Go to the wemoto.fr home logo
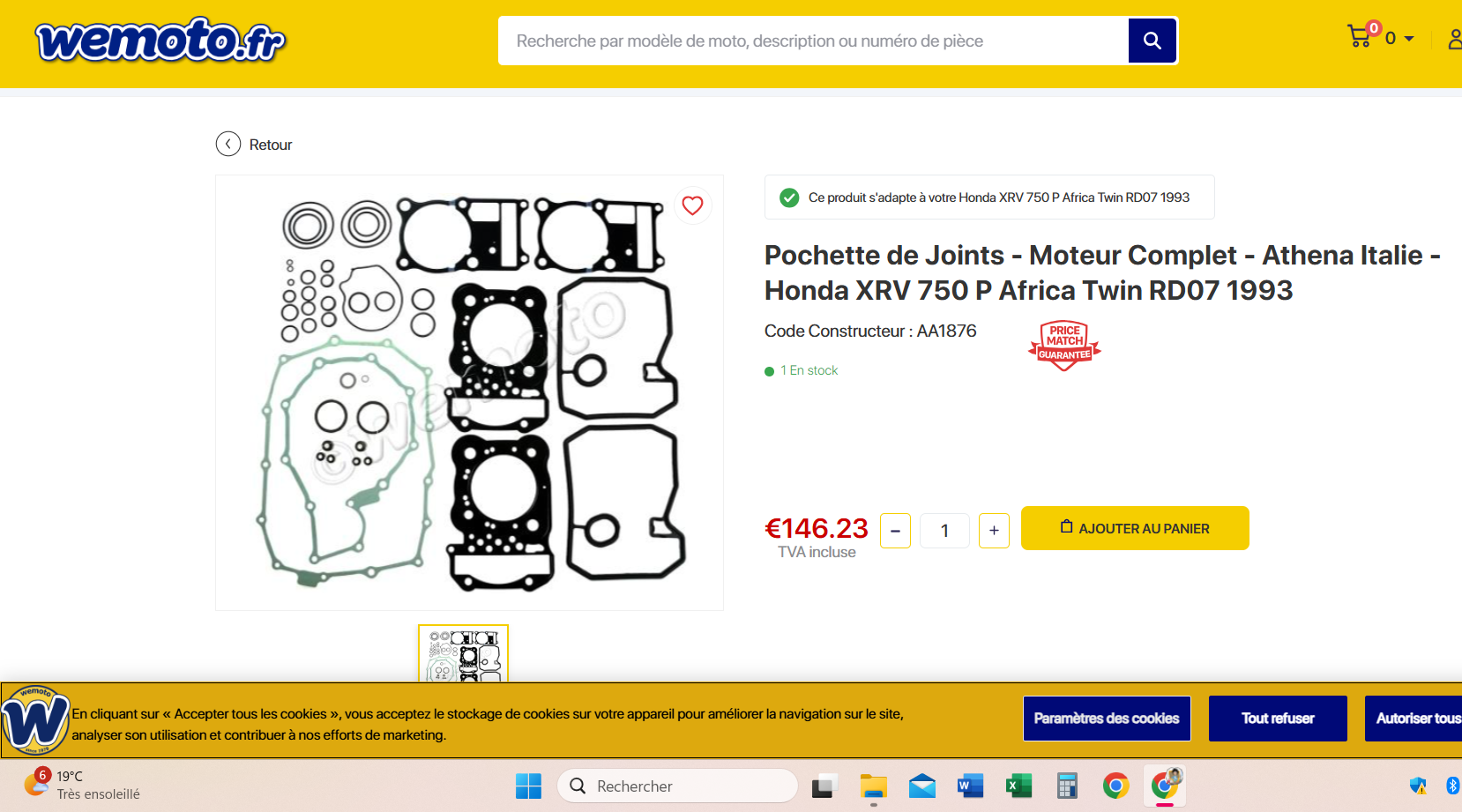Screen dimensions: 1462x812 160,41
